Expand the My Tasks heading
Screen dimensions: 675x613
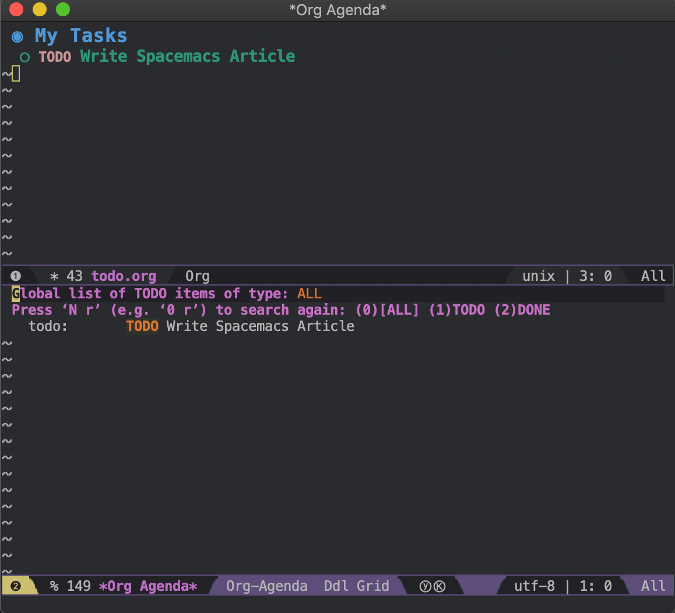[81, 36]
